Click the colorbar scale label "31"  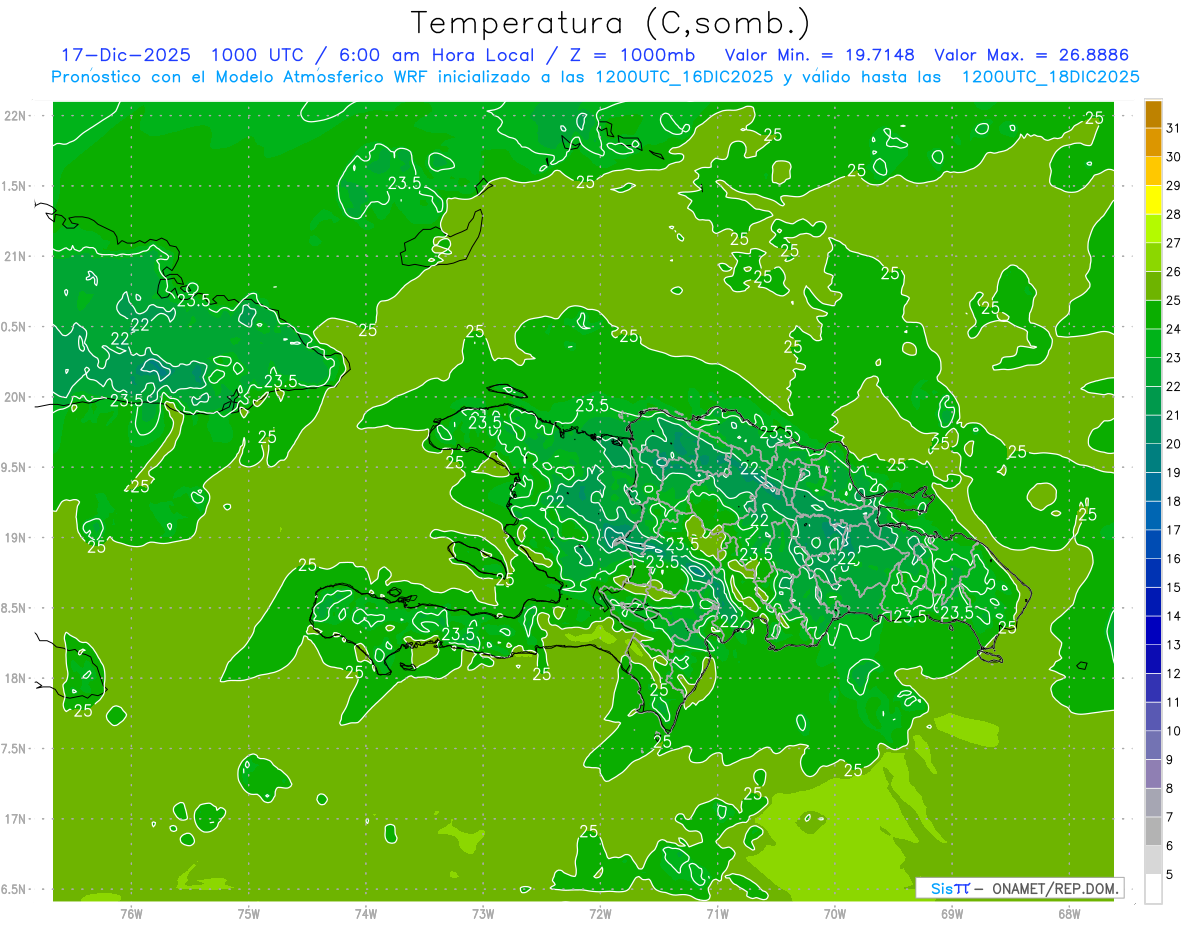(1174, 128)
